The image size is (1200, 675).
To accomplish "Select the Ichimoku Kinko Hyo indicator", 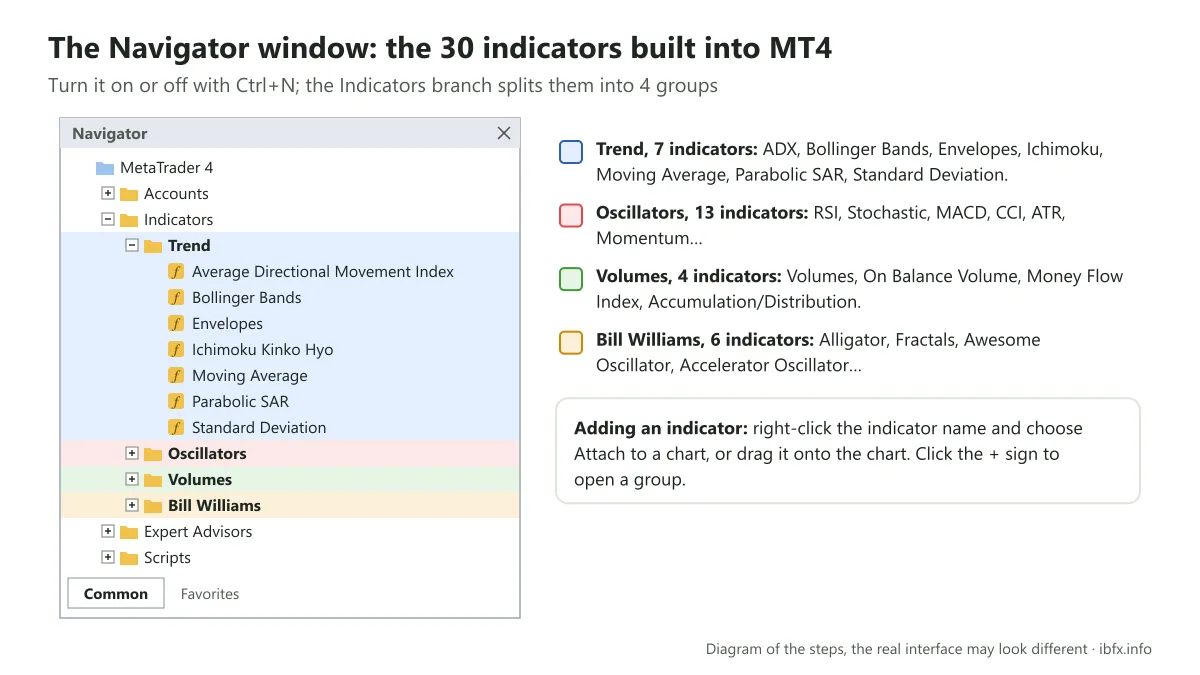I will tap(262, 350).
